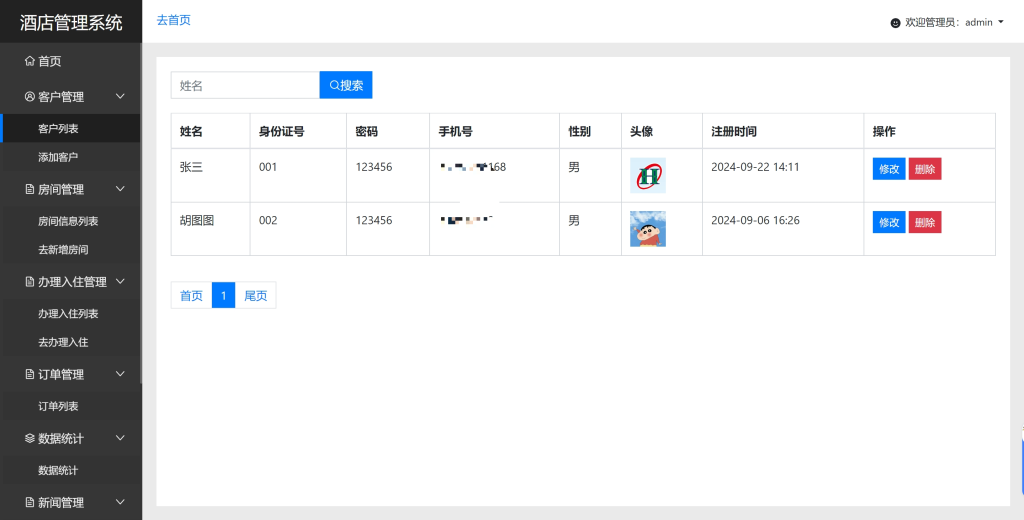Click 删除 button for 张三
This screenshot has width=1024, height=520.
coord(925,169)
